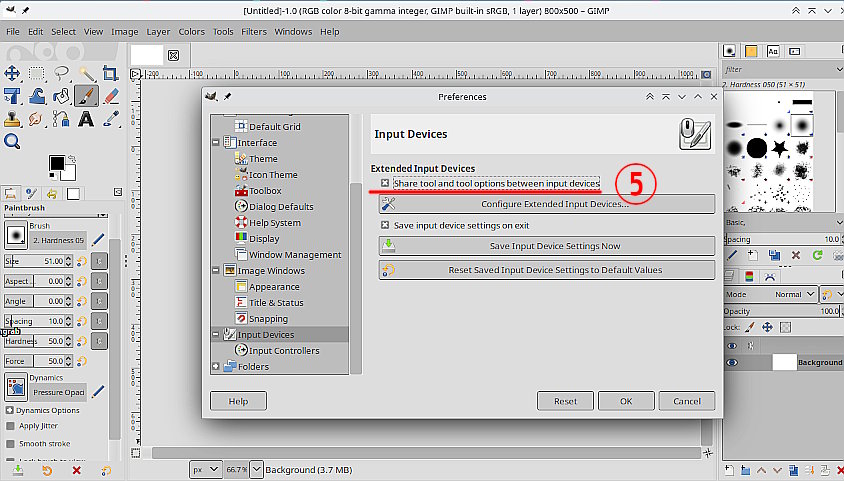Select the Zoom magnifier tool
The width and height of the screenshot is (844, 481).
12,142
